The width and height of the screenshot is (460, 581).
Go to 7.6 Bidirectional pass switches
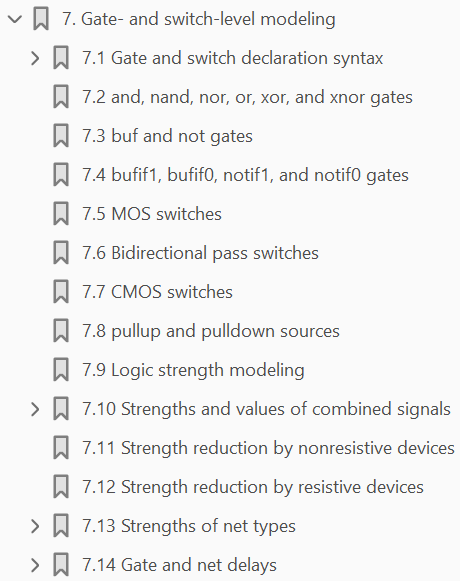click(200, 253)
